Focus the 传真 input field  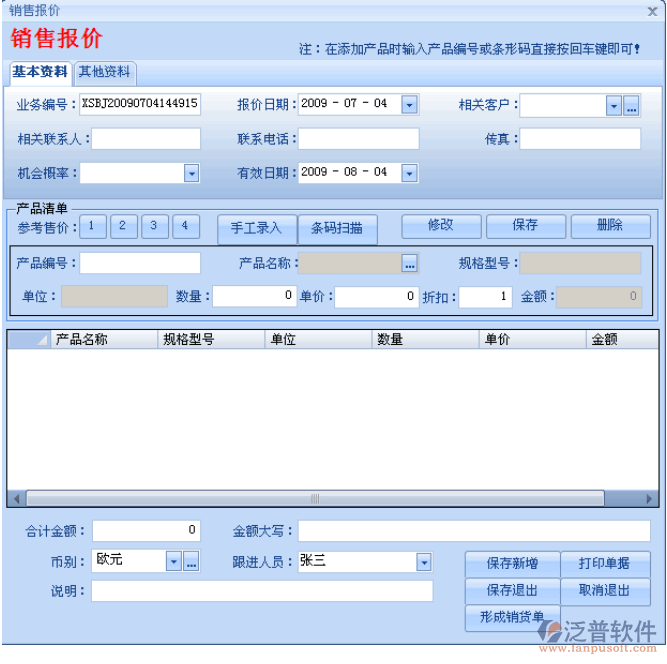point(580,139)
